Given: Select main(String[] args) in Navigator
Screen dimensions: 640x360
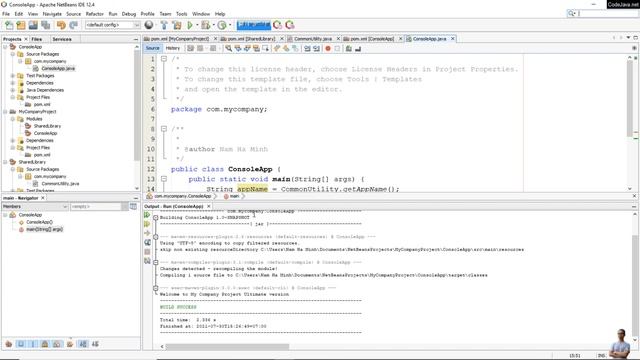Looking at the screenshot, I should (x=44, y=229).
